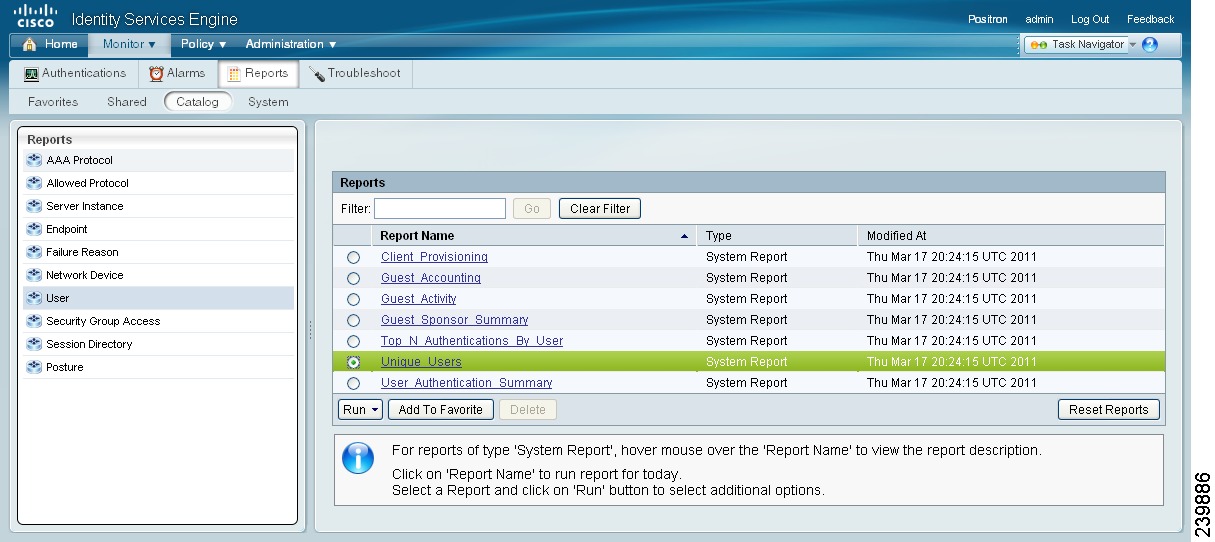Image resolution: width=1215 pixels, height=542 pixels.
Task: Select Unique_Users radio button
Action: click(353, 363)
